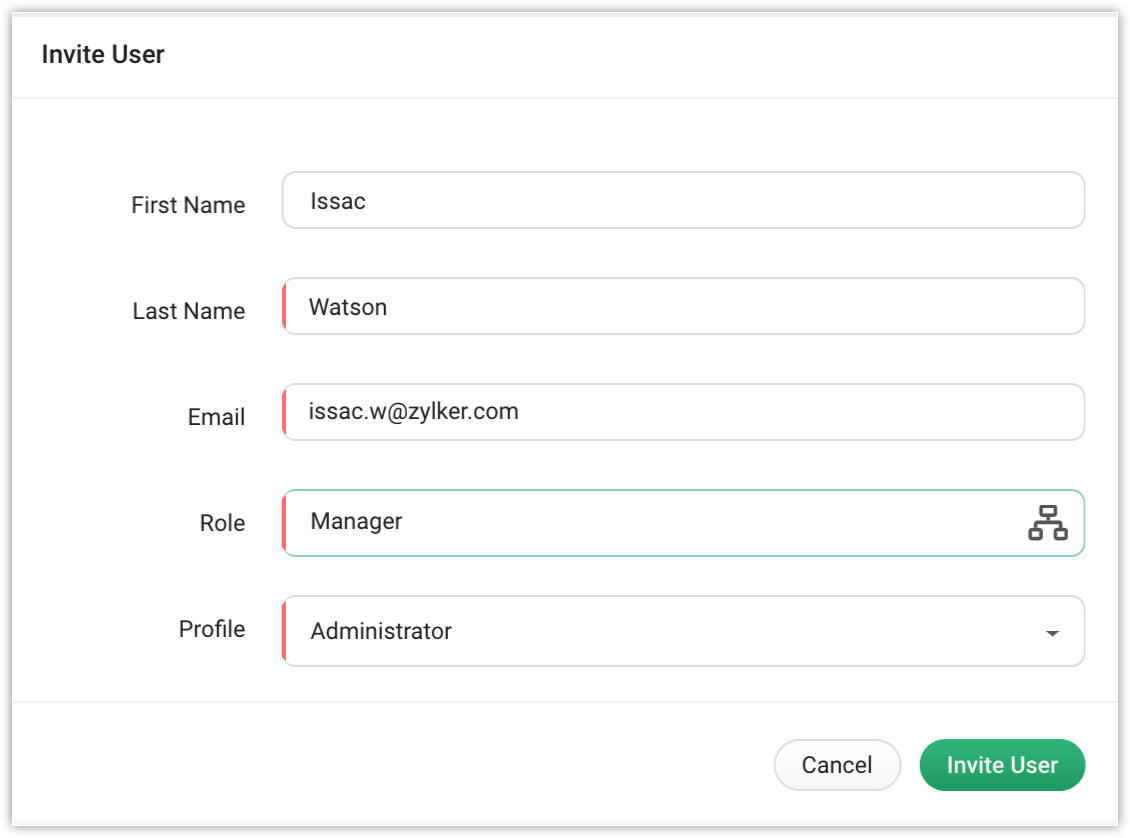Click red required marker on Role field
Screen dimensions: 1130x838
[285, 522]
